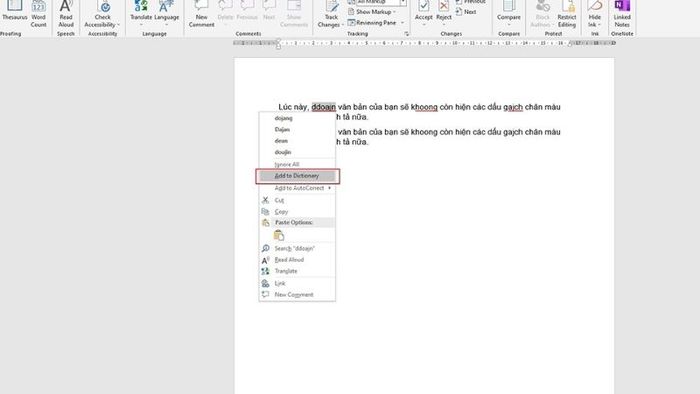Click the Cut icon in context menu
700x394 pixels.
click(265, 200)
